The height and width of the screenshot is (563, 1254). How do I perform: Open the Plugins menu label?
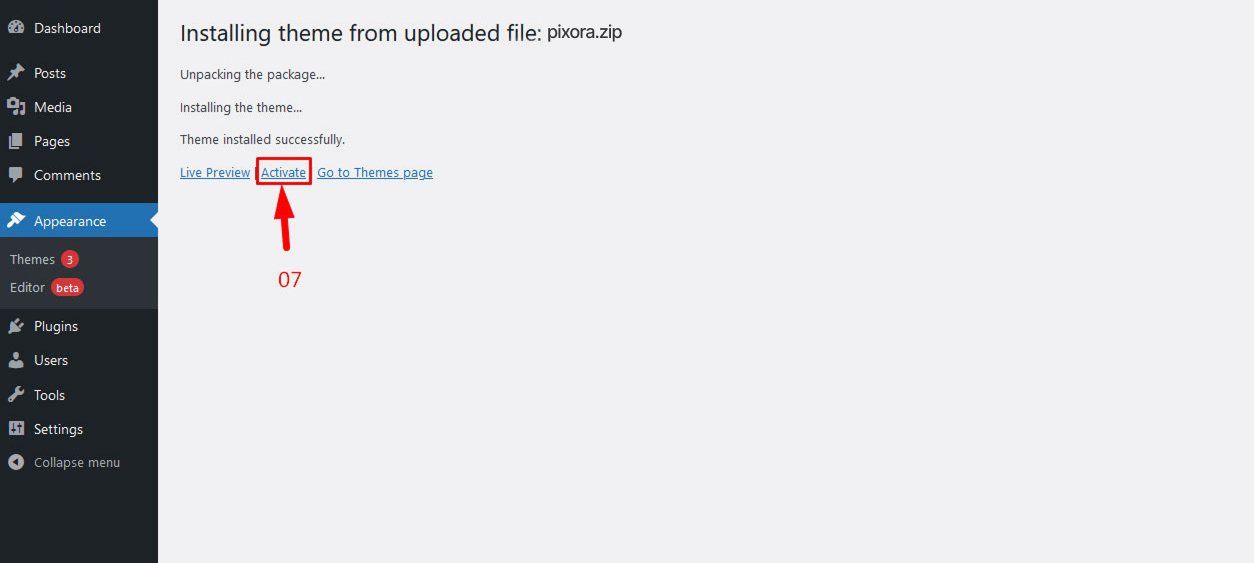click(x=56, y=326)
